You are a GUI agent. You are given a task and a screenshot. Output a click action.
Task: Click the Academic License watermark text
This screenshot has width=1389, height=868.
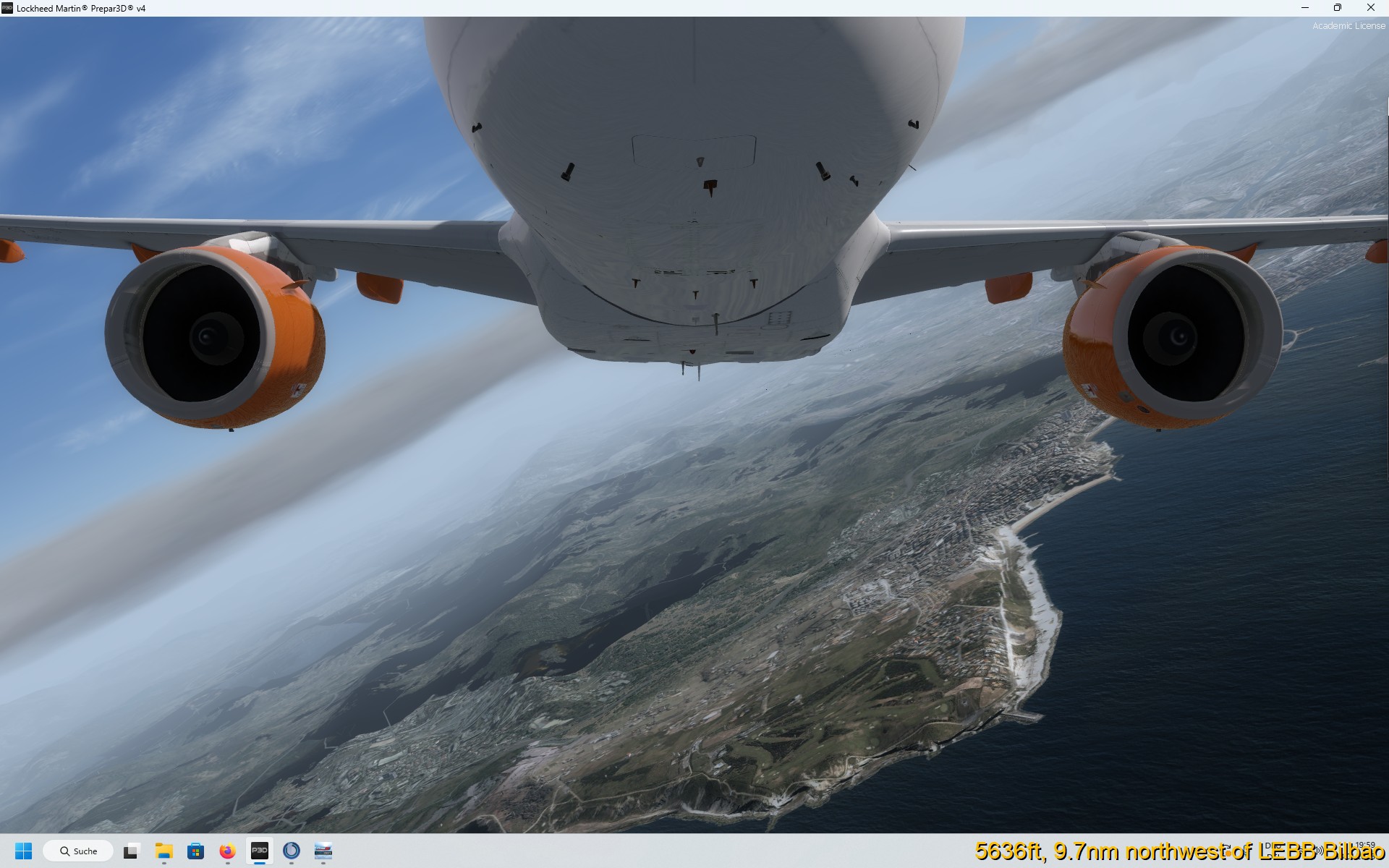[1348, 26]
